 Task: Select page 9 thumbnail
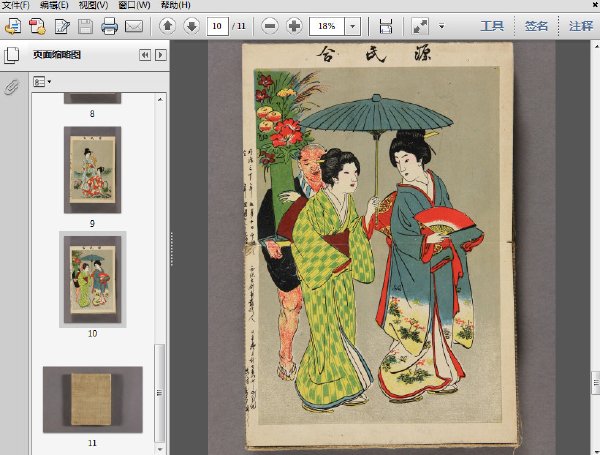pos(92,170)
